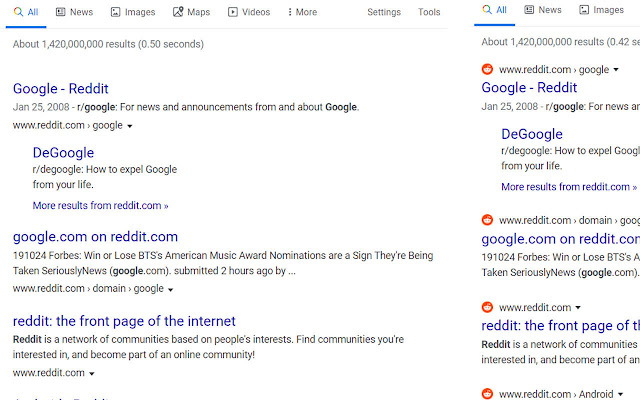Expand dropdown arrow after left plain 'www.reddit.com'

92,373
